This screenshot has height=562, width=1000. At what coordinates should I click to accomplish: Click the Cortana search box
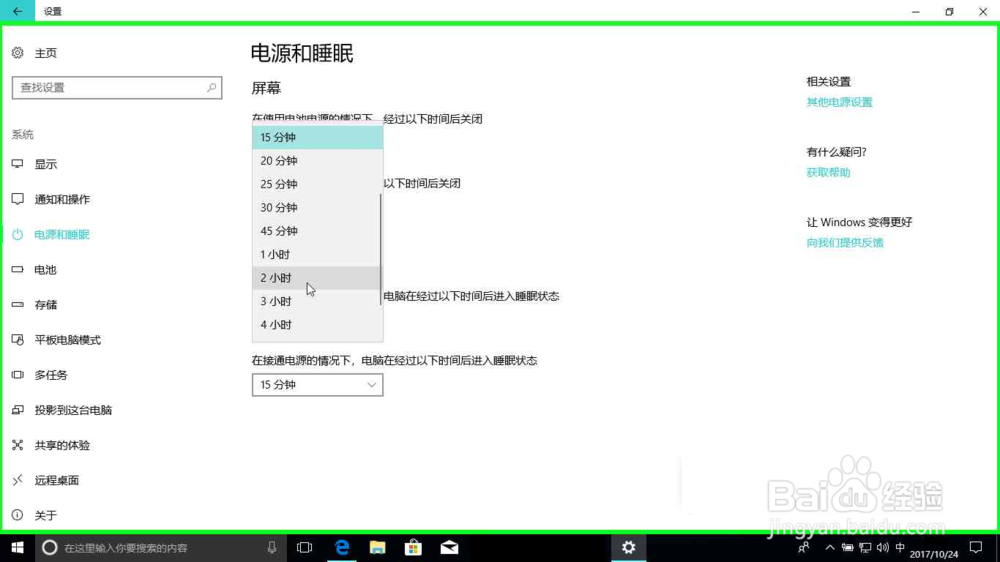coord(159,548)
